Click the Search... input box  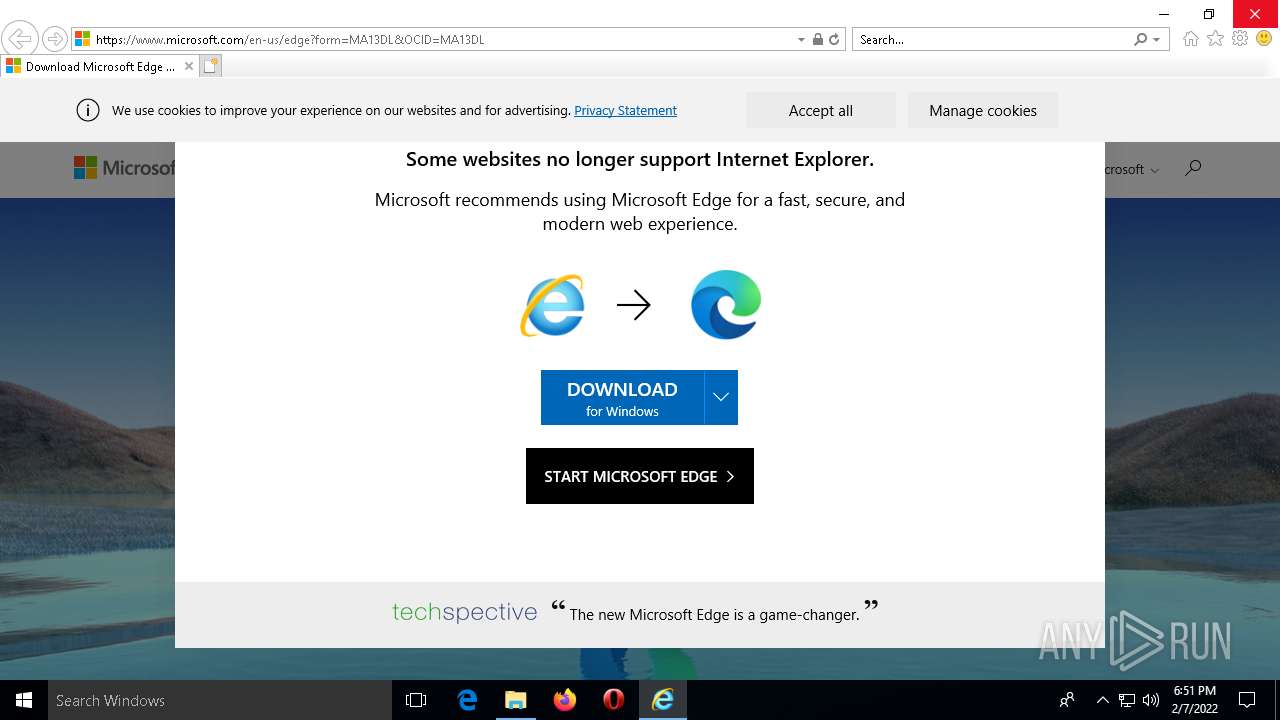[993, 40]
